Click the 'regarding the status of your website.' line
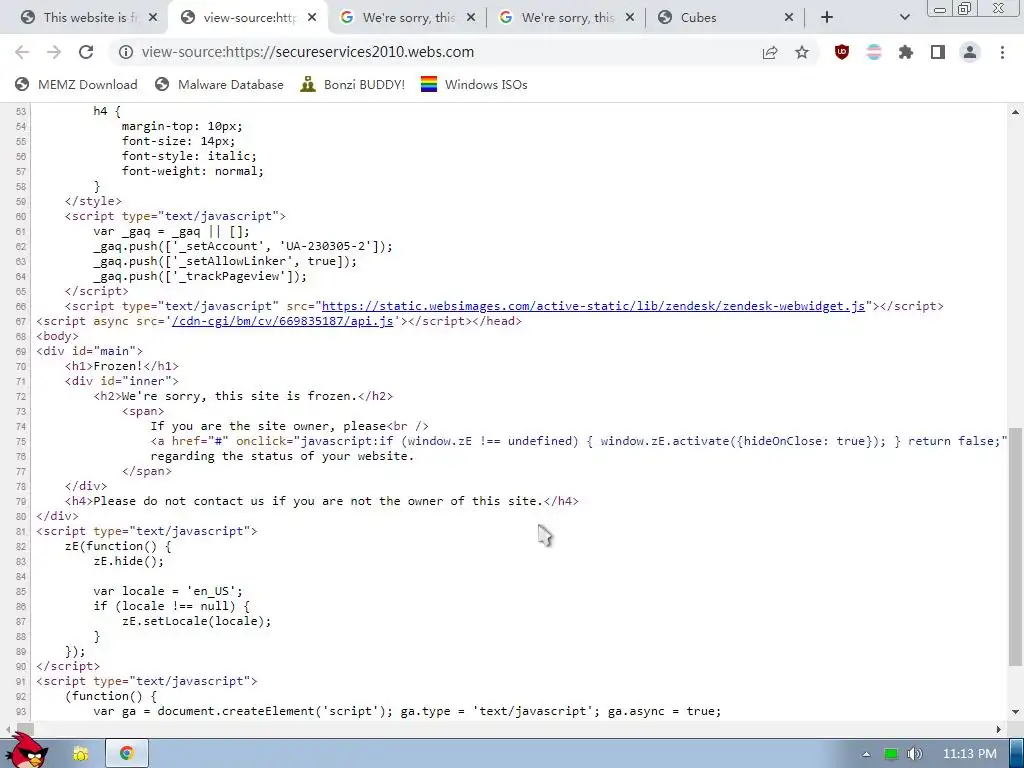Image resolution: width=1024 pixels, height=768 pixels. (x=282, y=456)
